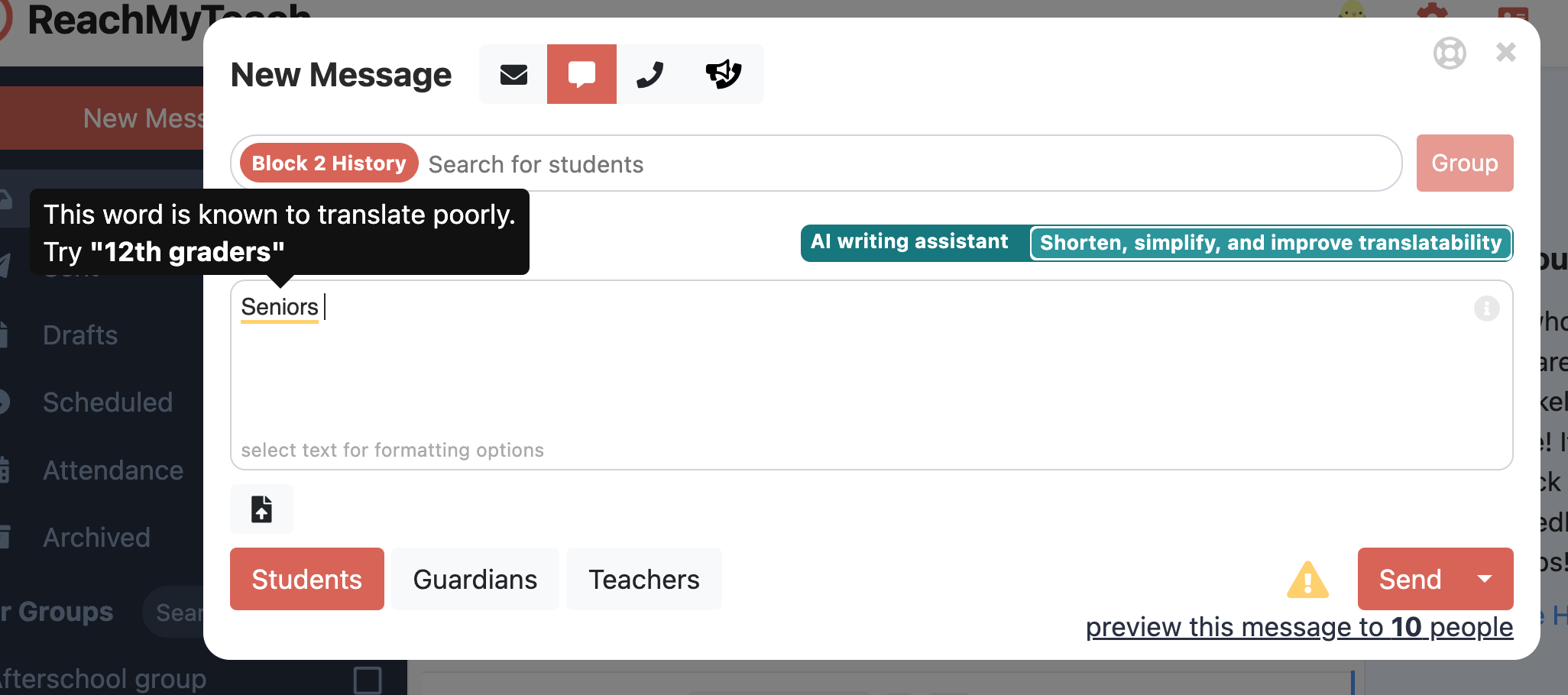
Task: Open preview this message to 10 people link
Action: (1298, 627)
